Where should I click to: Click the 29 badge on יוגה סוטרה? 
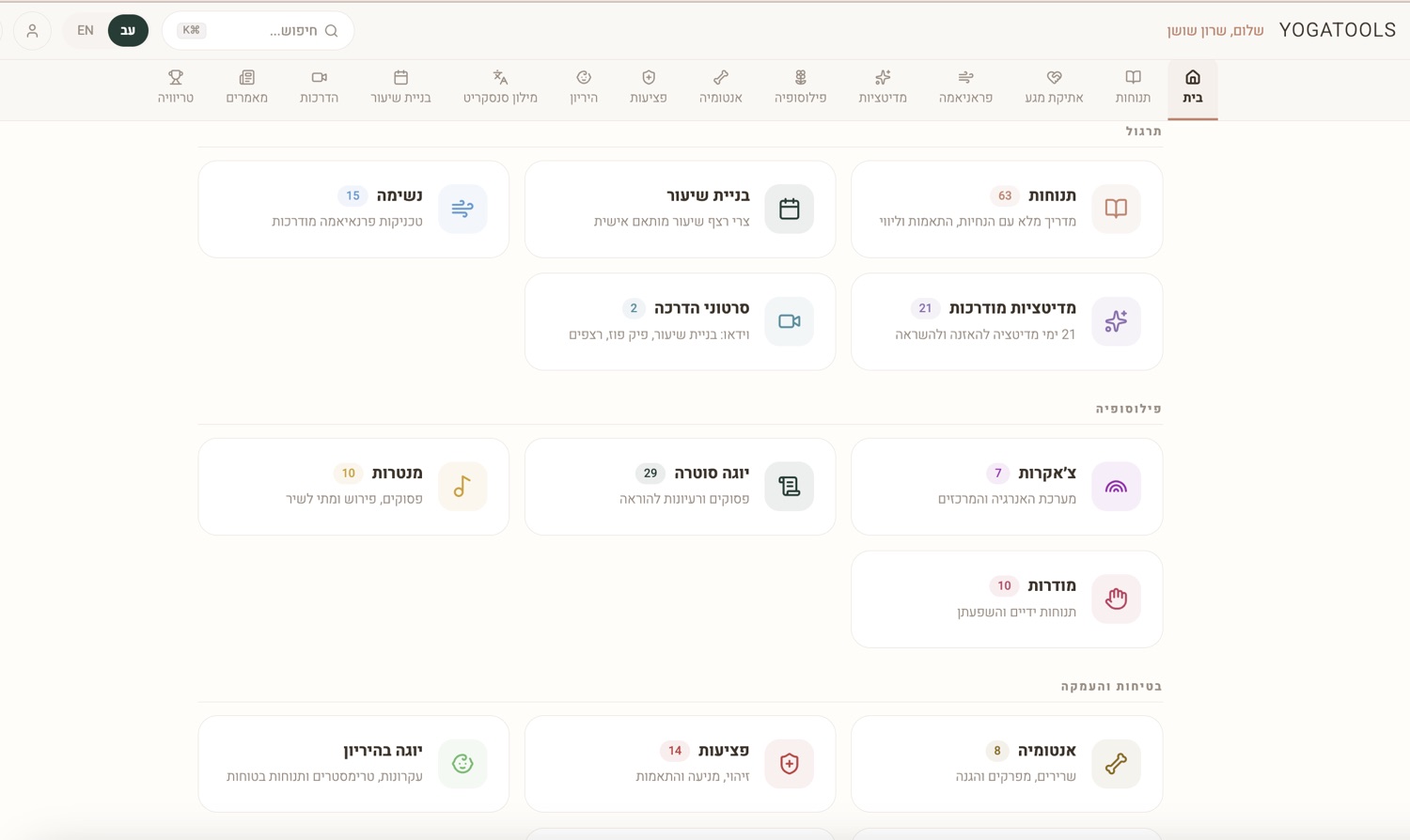[x=650, y=473]
